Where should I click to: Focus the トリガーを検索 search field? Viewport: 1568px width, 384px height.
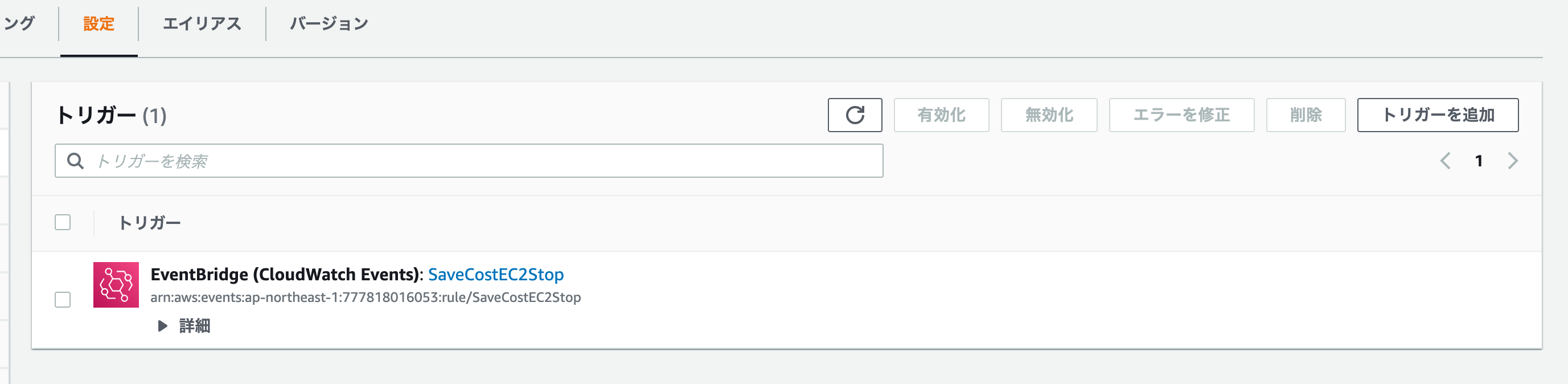[x=469, y=161]
